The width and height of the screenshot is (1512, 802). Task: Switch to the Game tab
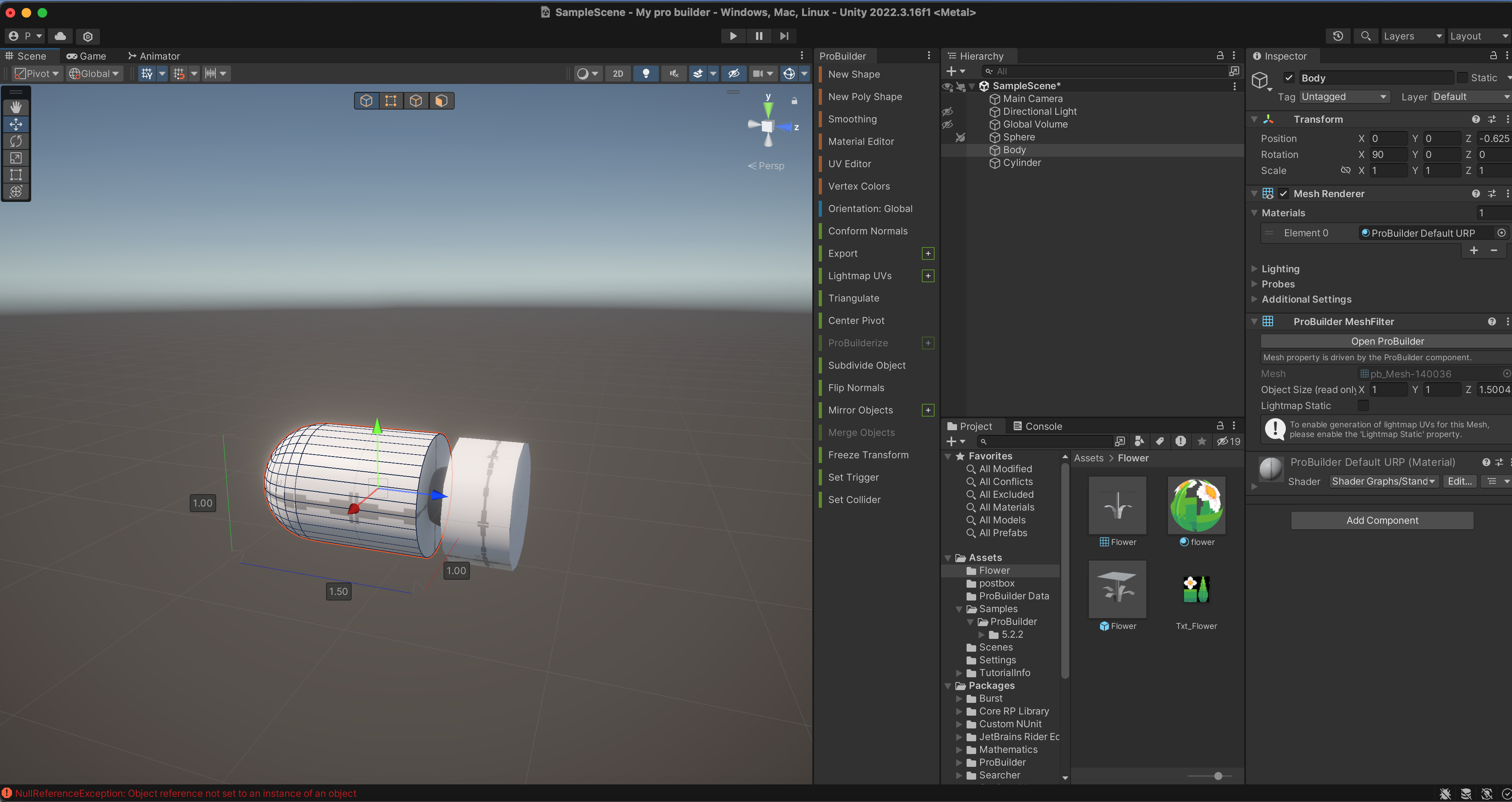pyautogui.click(x=86, y=56)
